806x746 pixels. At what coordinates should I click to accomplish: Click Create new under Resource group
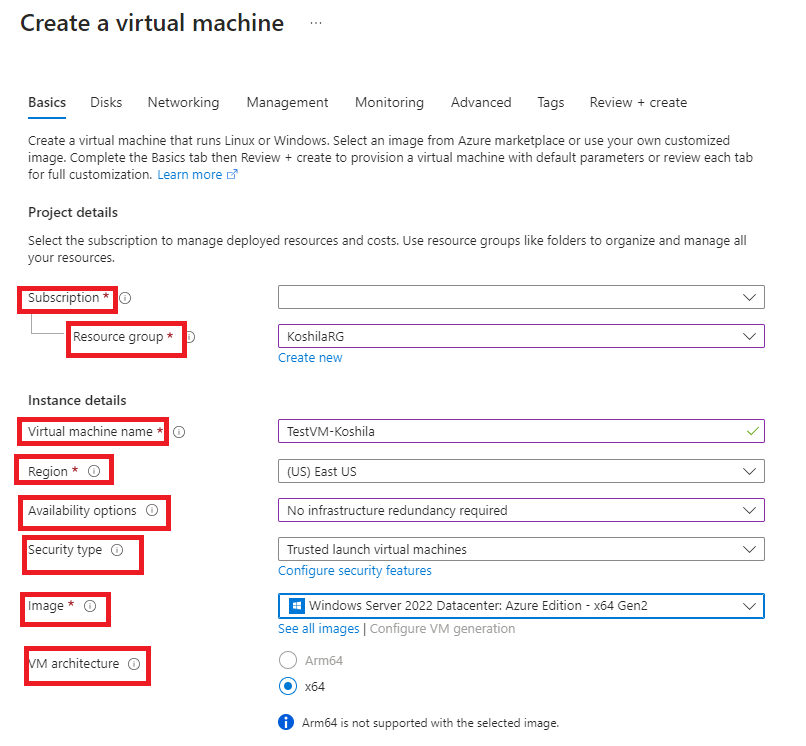(x=310, y=357)
